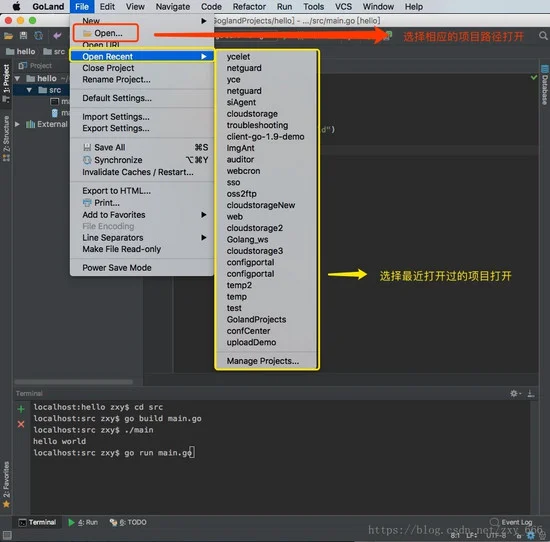
Task: Open recent project webcron
Action: coord(267,171)
